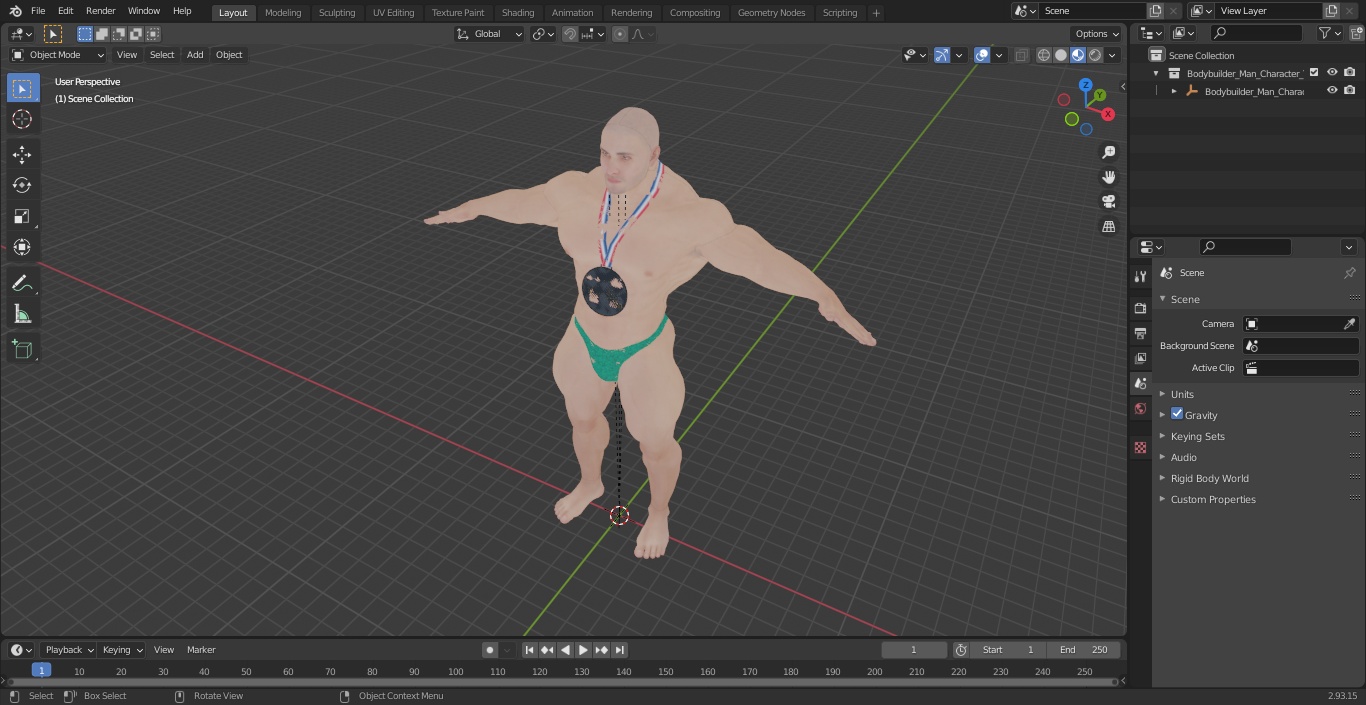Open the outliner filter dropdown
Screen dimensions: 1366x705
tap(1329, 33)
